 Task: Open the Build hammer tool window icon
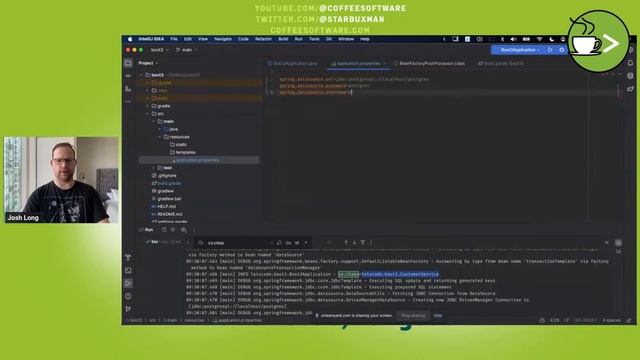coord(128,258)
